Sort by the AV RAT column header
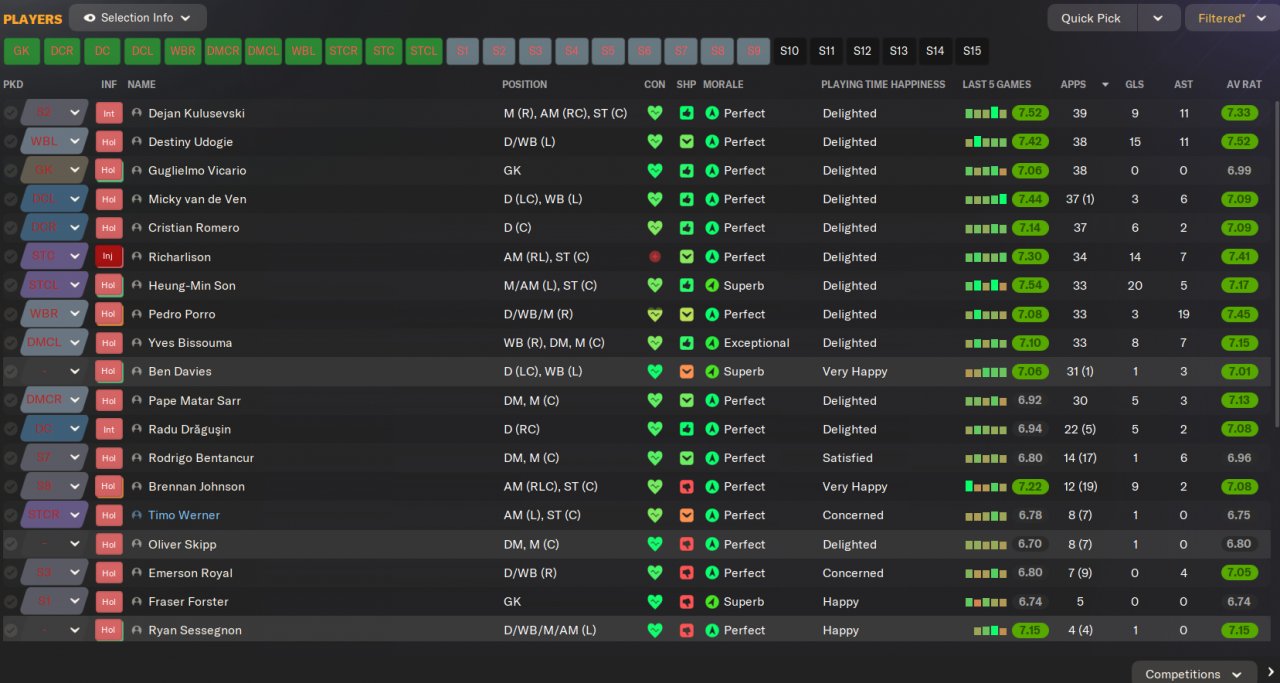The image size is (1280, 683). tap(1244, 85)
